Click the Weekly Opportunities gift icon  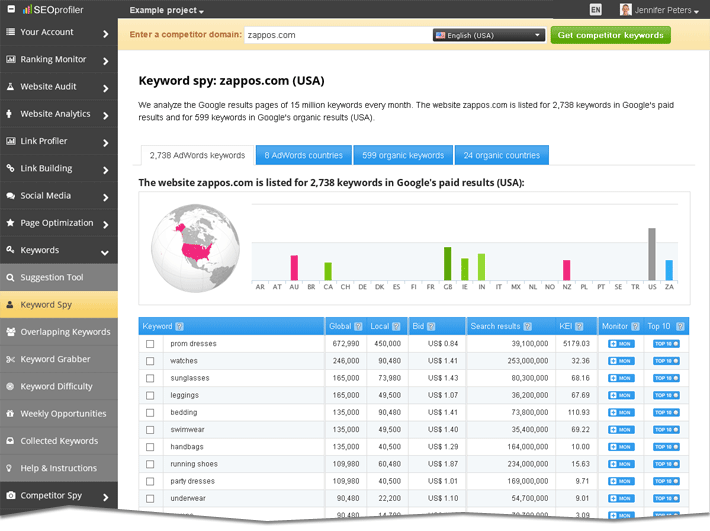[x=10, y=413]
